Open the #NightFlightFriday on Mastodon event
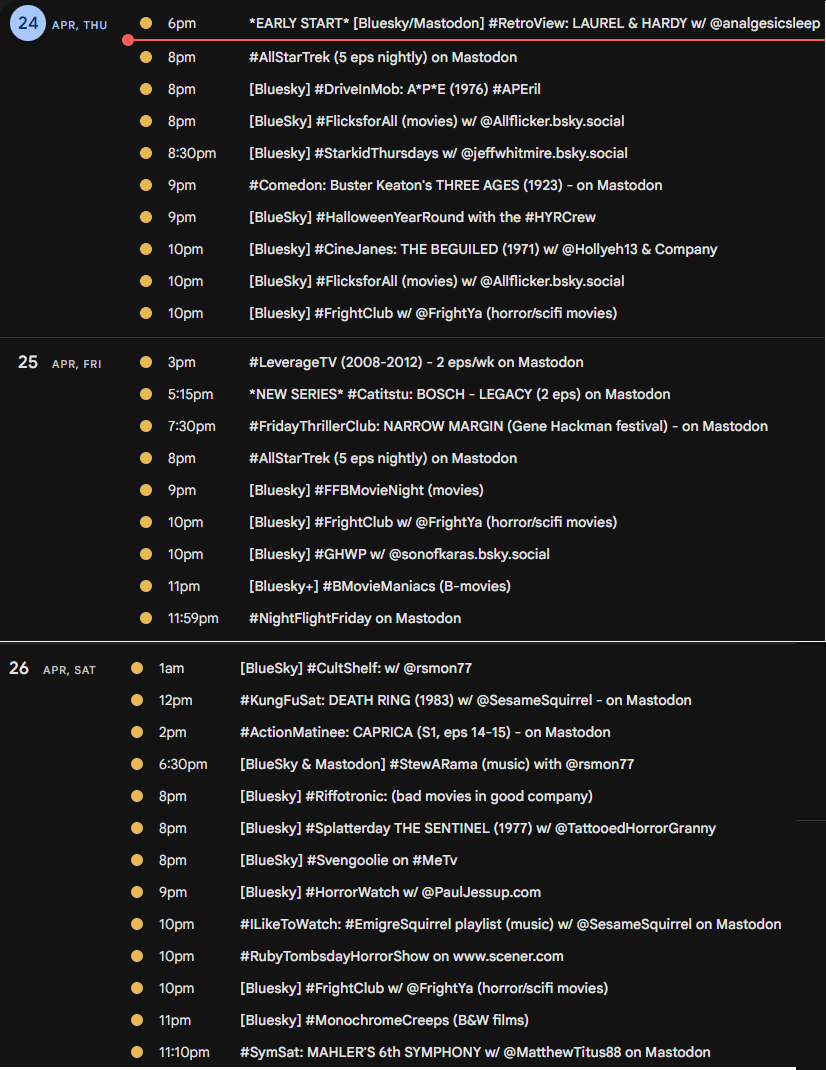 (x=355, y=619)
